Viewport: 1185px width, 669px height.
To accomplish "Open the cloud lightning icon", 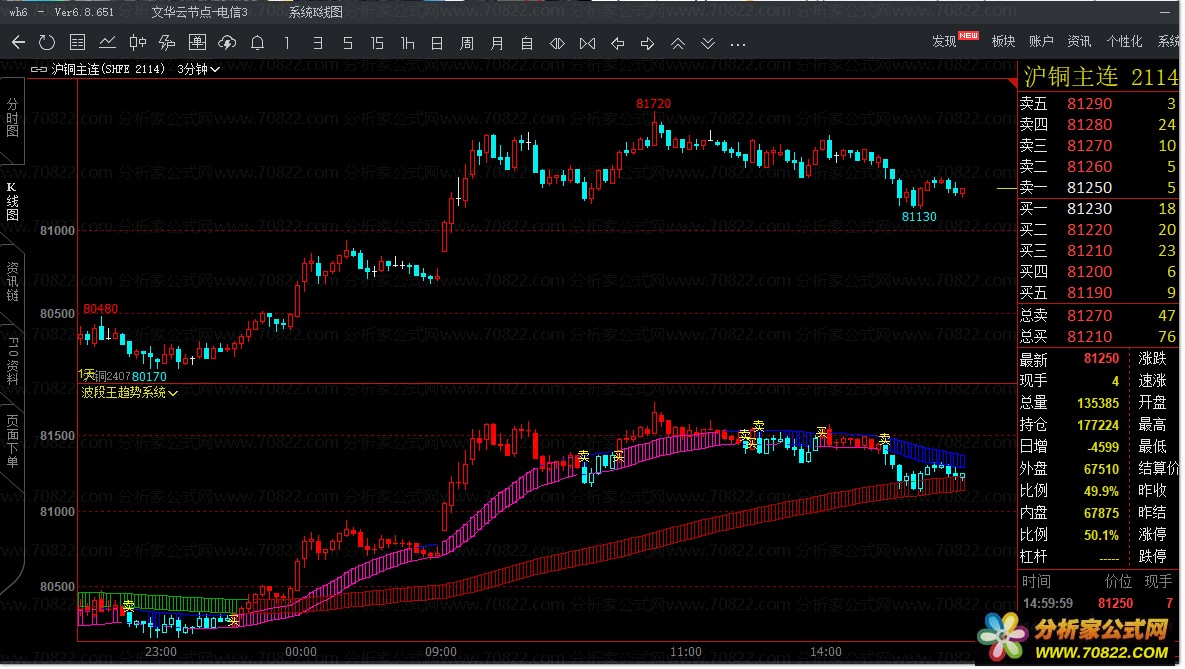I will click(x=227, y=43).
